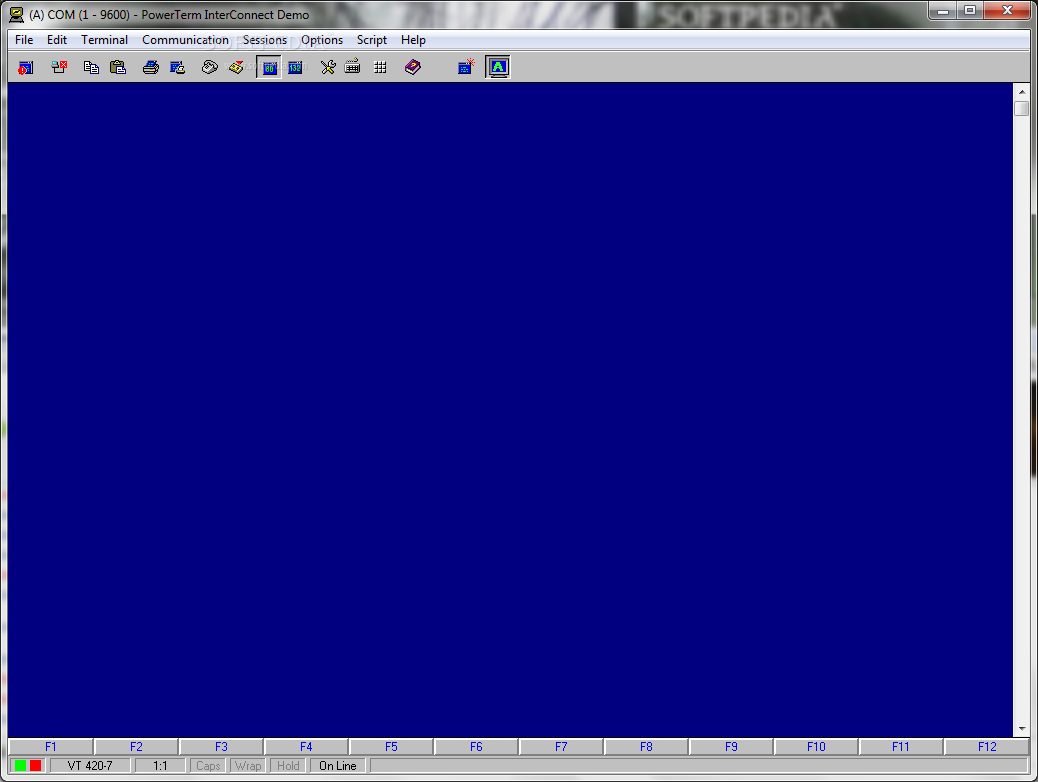
Task: Click the F3 soft function key
Action: tap(221, 747)
